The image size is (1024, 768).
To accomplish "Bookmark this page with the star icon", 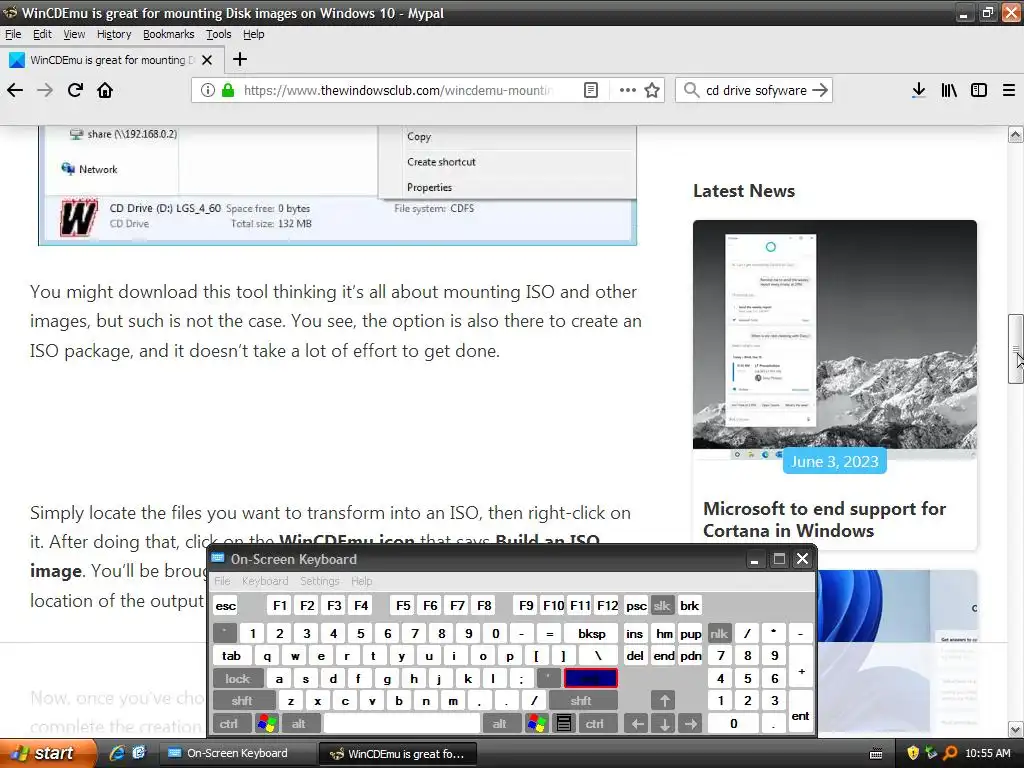I will tap(652, 90).
